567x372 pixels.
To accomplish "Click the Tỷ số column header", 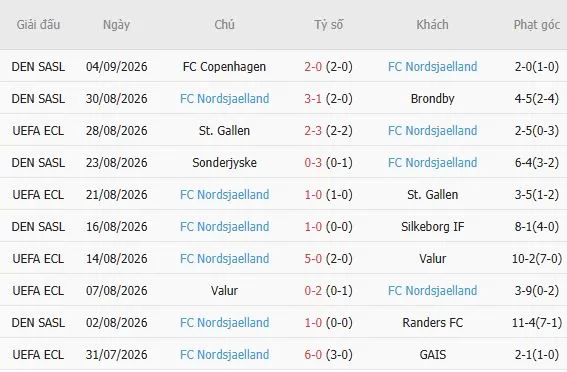I will (328, 25).
